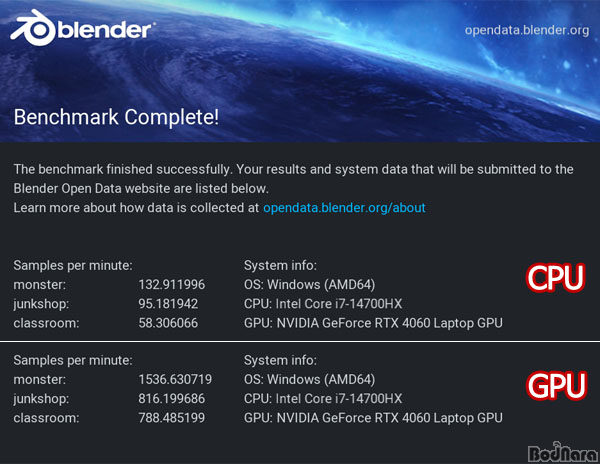
Task: Click the red CPU label badge
Action: tap(555, 278)
